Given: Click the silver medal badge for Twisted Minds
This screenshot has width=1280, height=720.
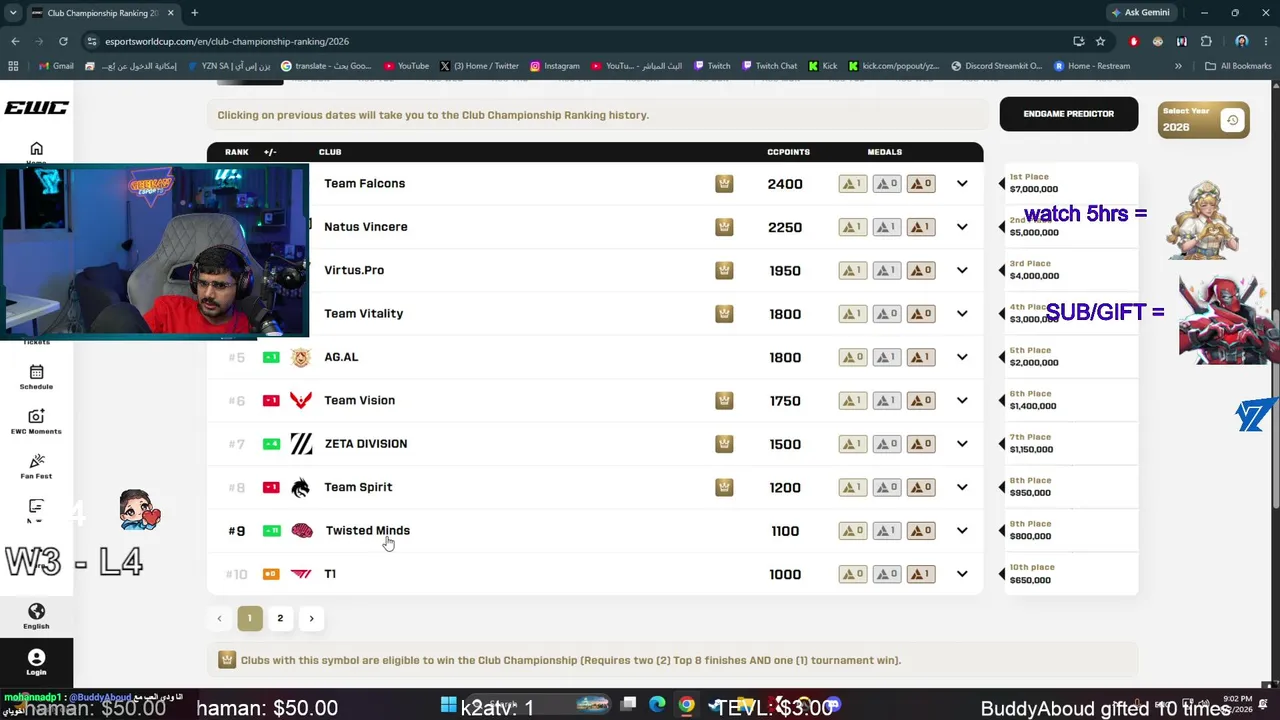Looking at the screenshot, I should [x=887, y=531].
